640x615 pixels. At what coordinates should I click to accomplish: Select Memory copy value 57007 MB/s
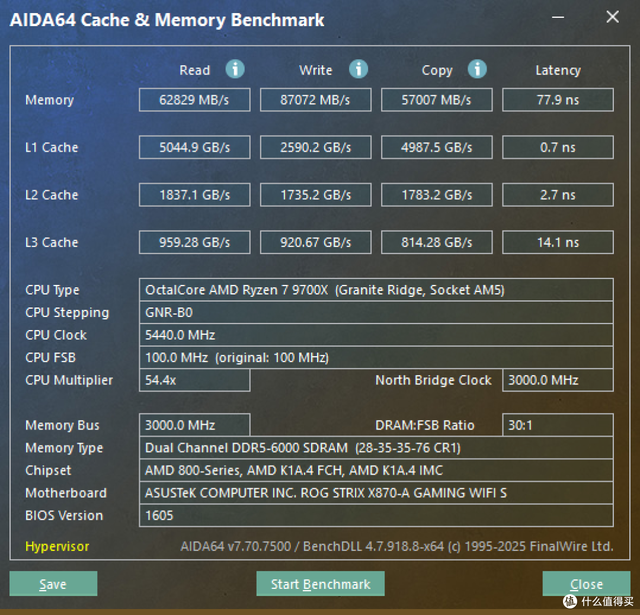pos(436,100)
